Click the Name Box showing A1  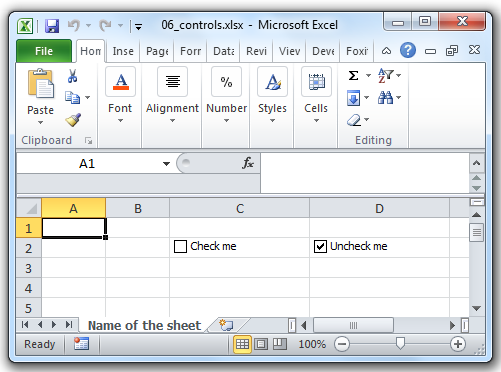click(87, 163)
